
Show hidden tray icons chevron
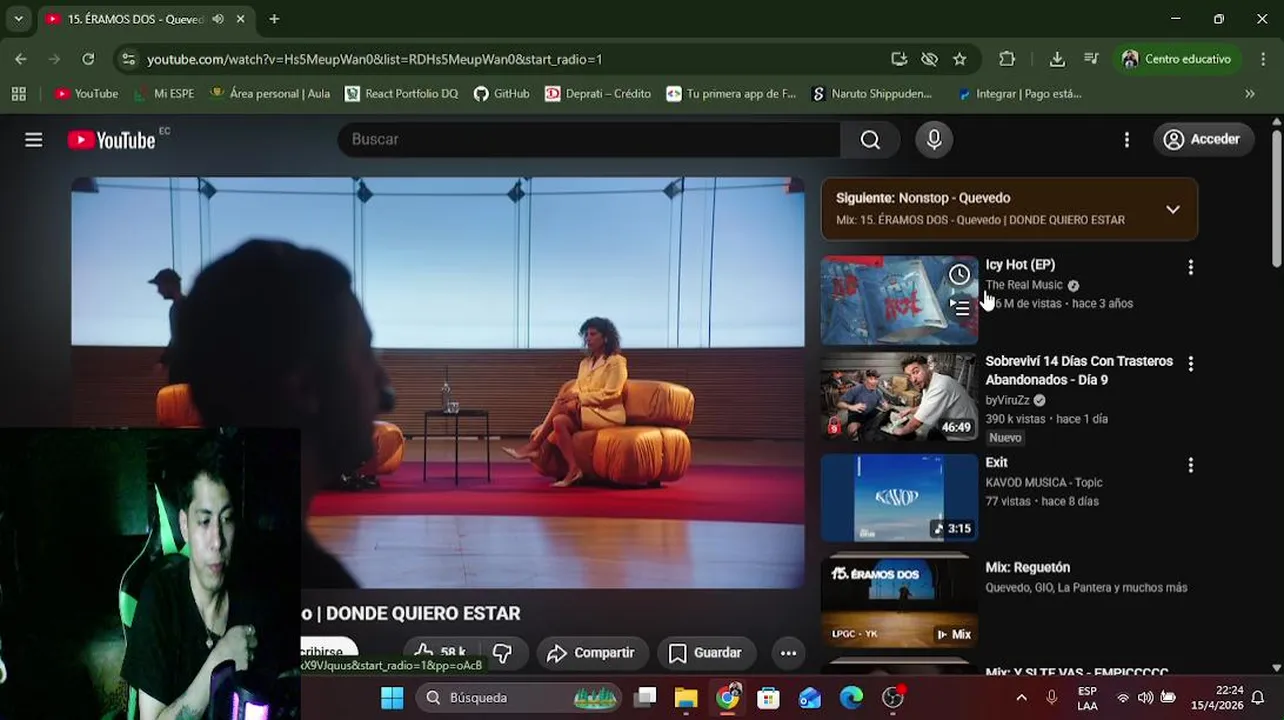click(x=1021, y=698)
